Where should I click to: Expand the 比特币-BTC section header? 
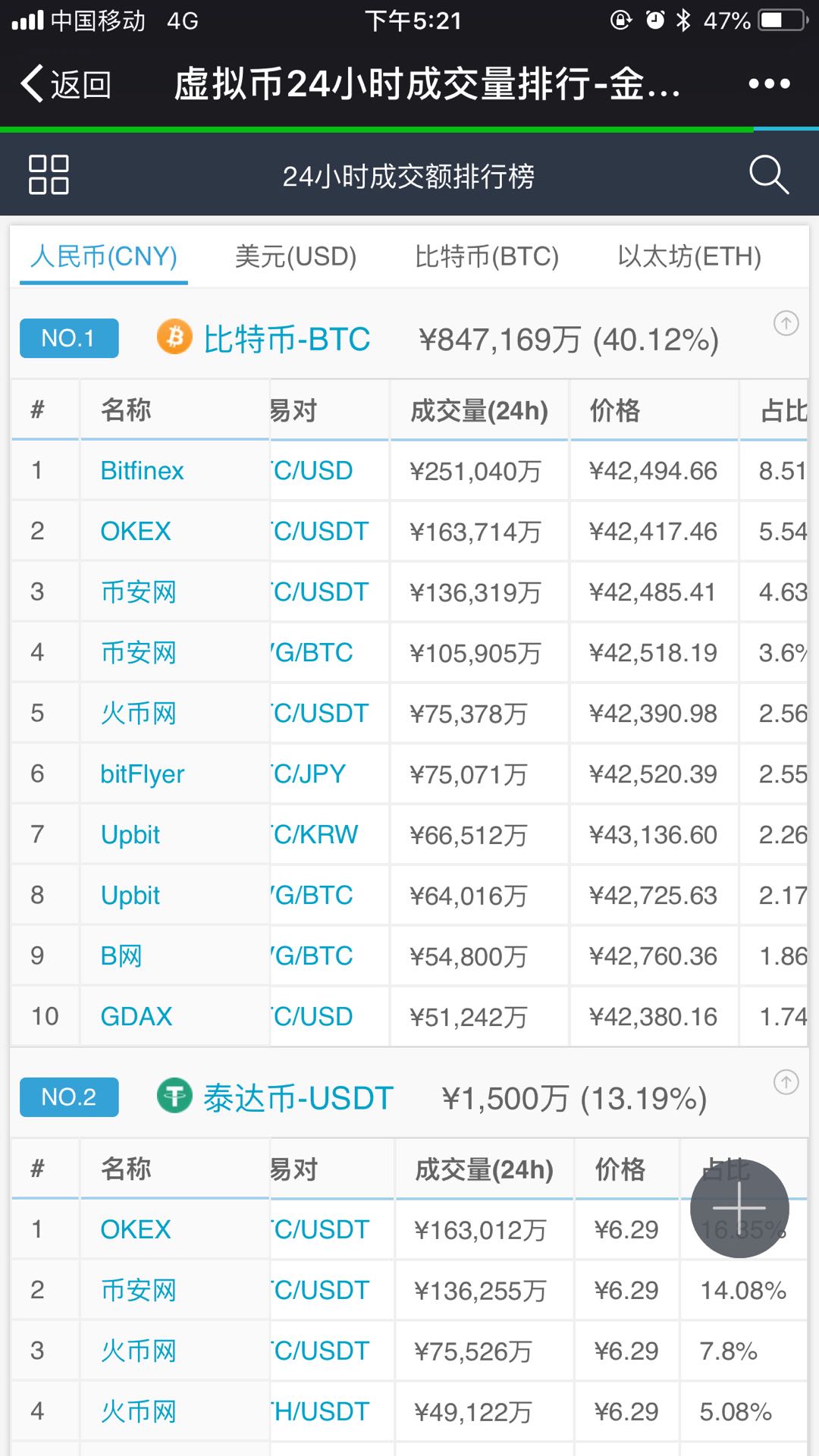click(287, 339)
